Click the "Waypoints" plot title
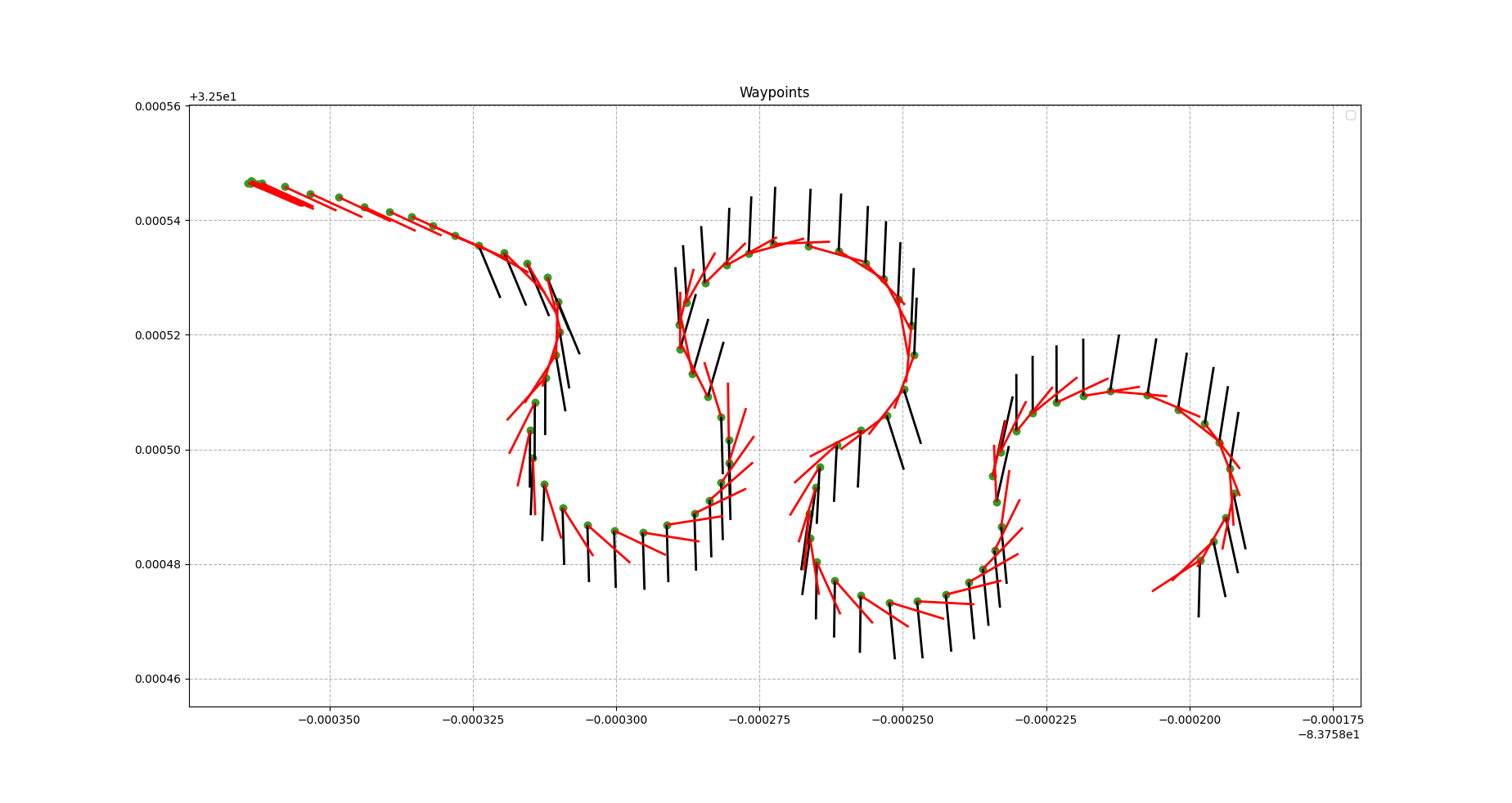The width and height of the screenshot is (1512, 803). tap(774, 93)
